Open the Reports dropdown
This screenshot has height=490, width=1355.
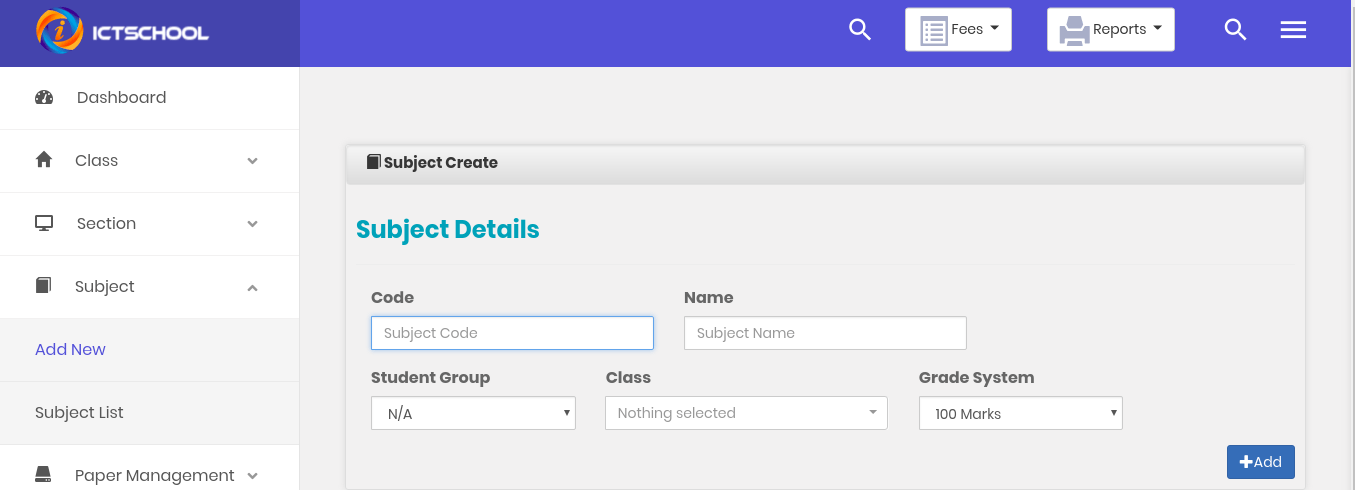[x=1110, y=30]
